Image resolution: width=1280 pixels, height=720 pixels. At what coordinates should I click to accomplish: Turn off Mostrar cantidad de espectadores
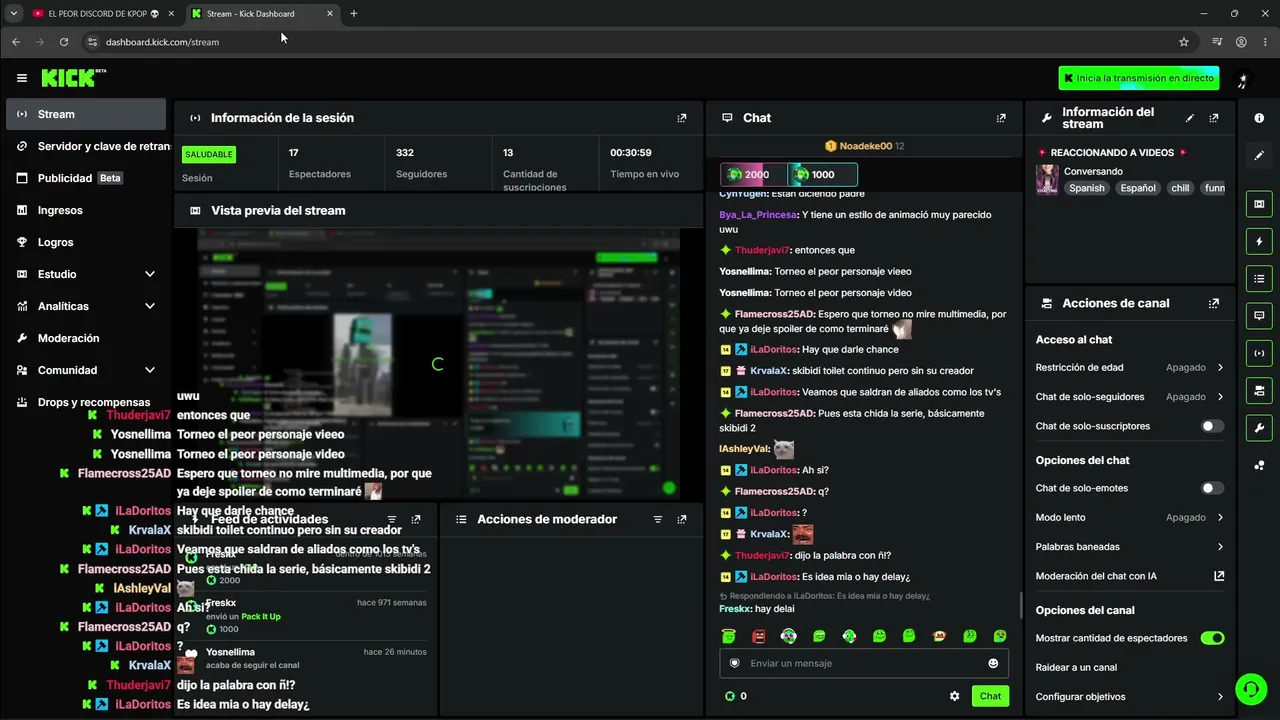coord(1212,638)
